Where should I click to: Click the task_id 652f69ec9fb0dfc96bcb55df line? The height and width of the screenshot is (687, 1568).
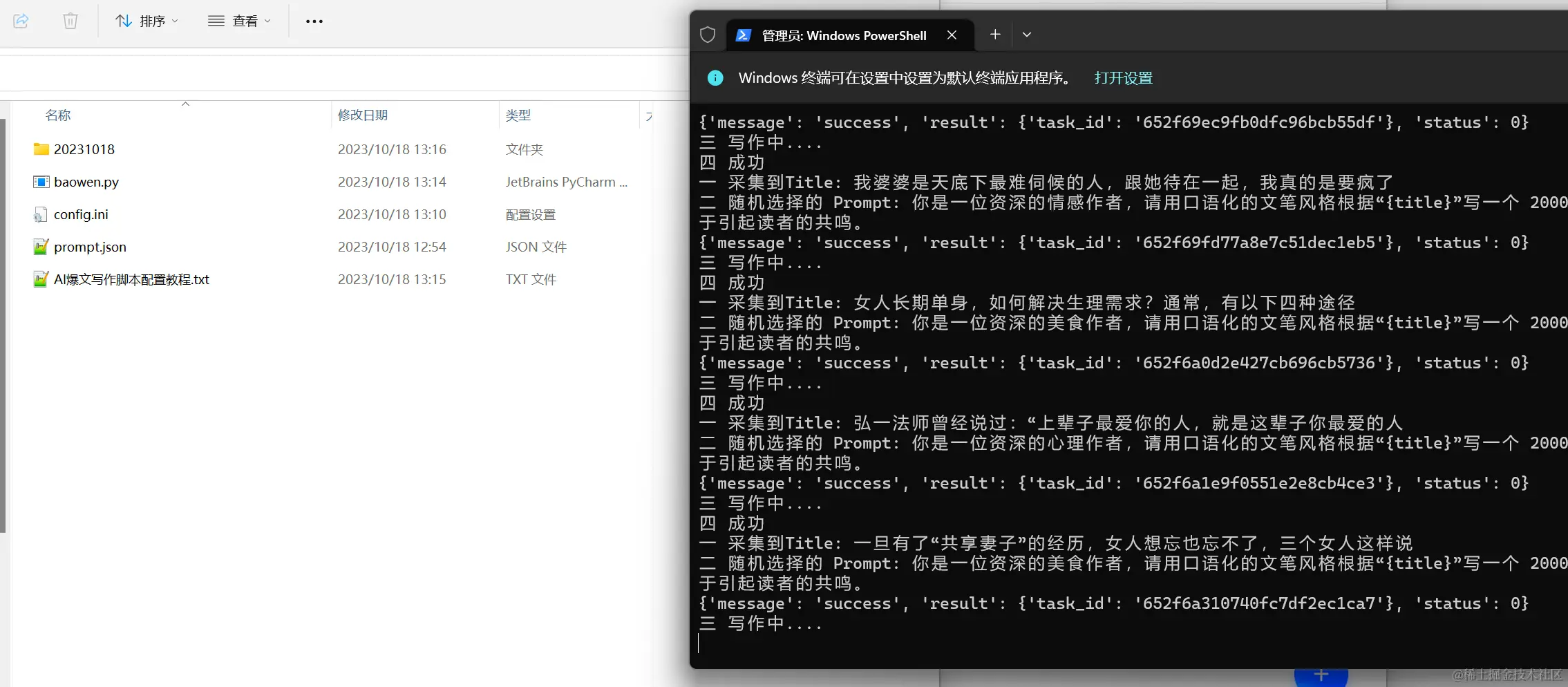(1114, 122)
